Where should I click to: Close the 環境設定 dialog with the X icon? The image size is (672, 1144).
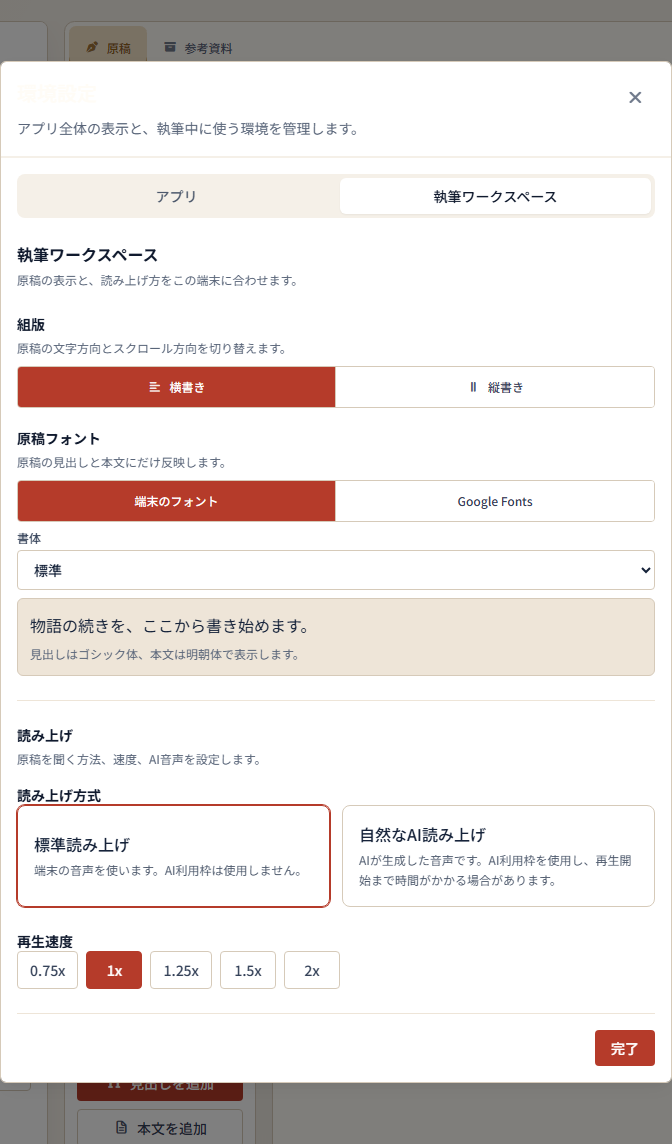tap(635, 98)
